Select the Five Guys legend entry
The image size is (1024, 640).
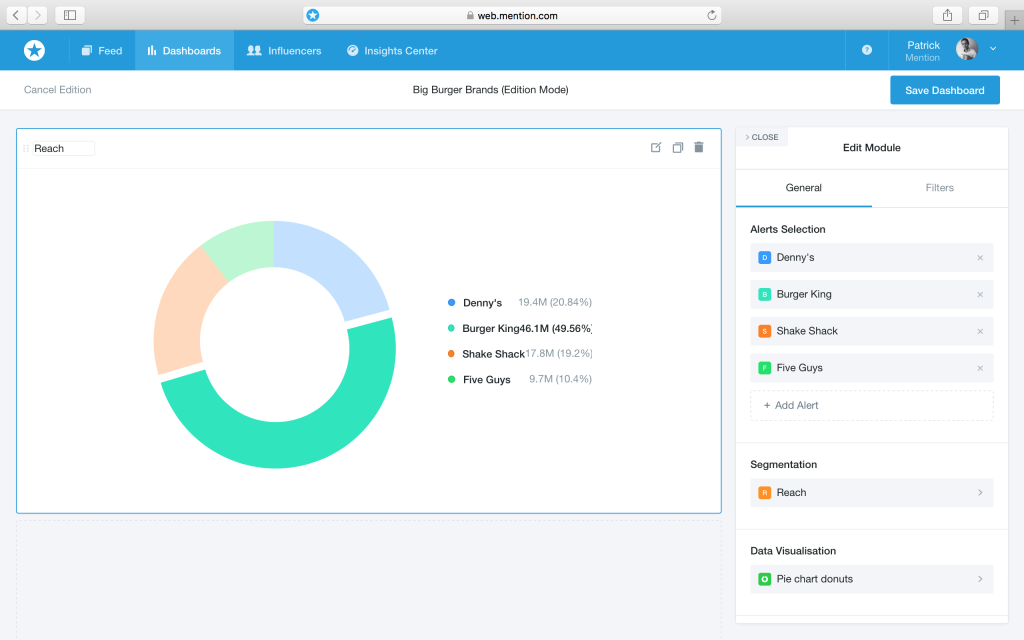[x=520, y=379]
